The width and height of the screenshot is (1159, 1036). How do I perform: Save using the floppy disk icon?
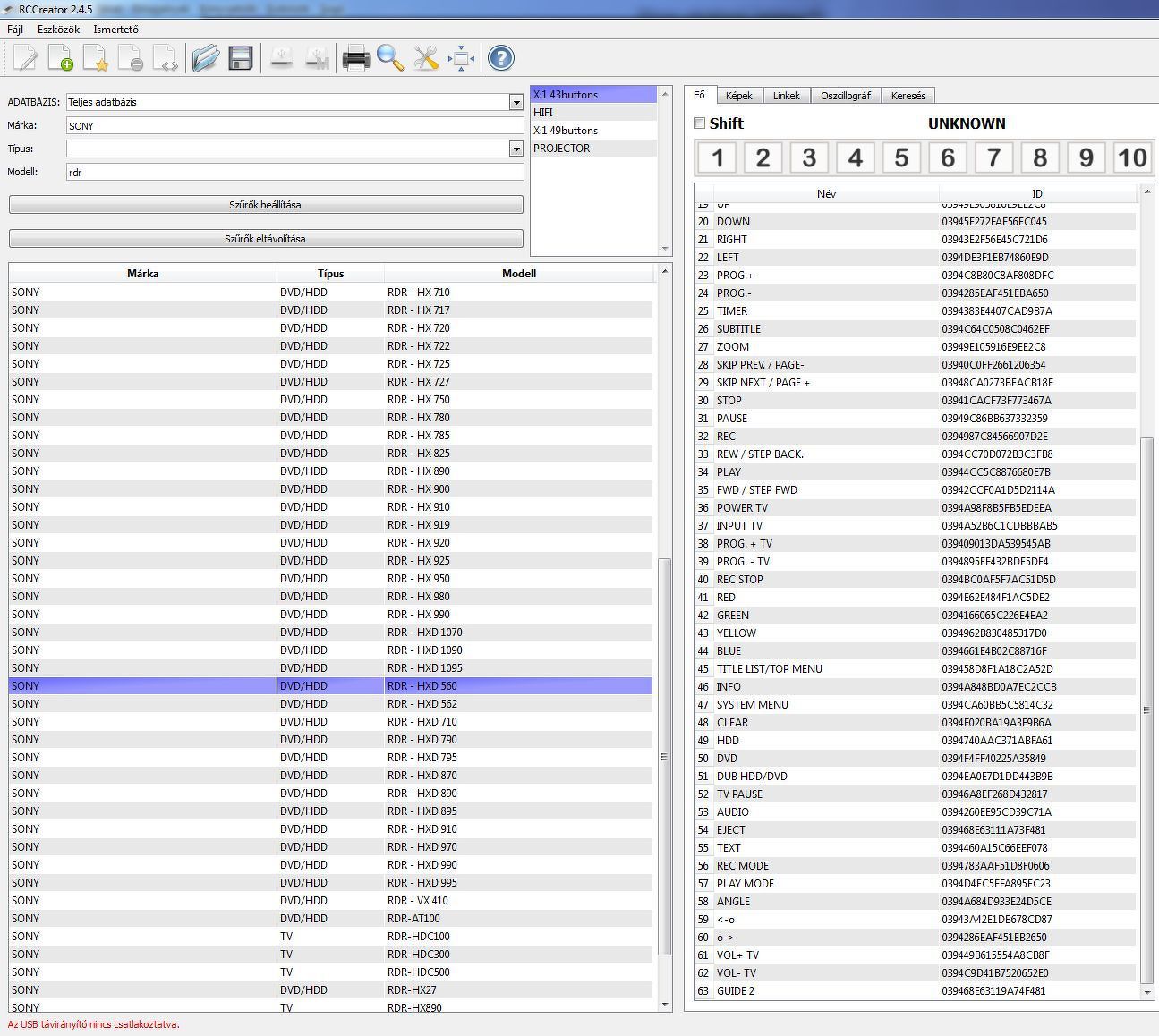[241, 59]
